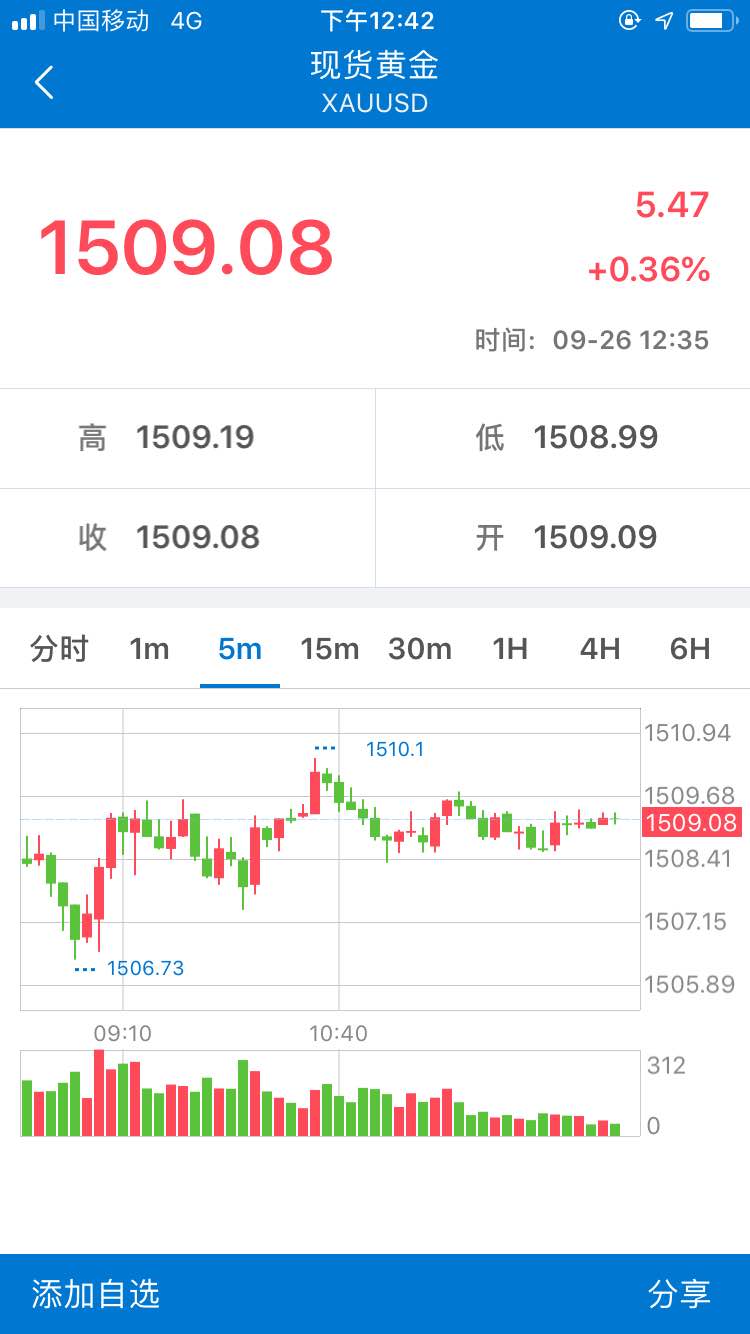Tap the back arrow icon

pyautogui.click(x=44, y=82)
